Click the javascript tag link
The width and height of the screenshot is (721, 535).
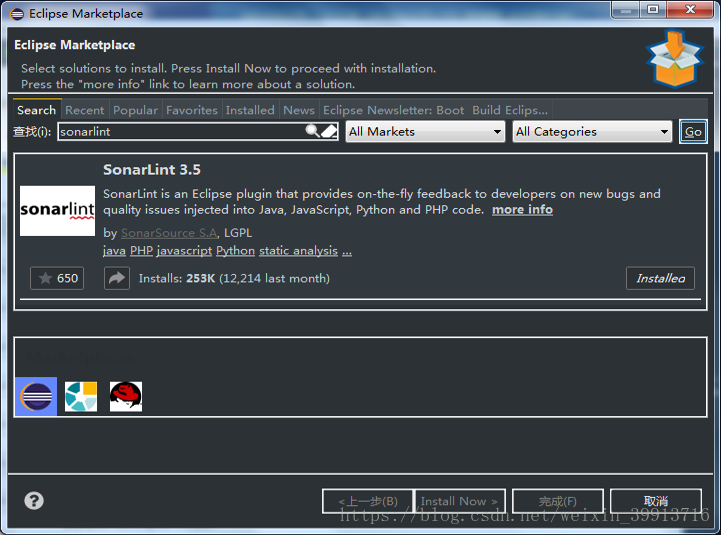click(184, 251)
